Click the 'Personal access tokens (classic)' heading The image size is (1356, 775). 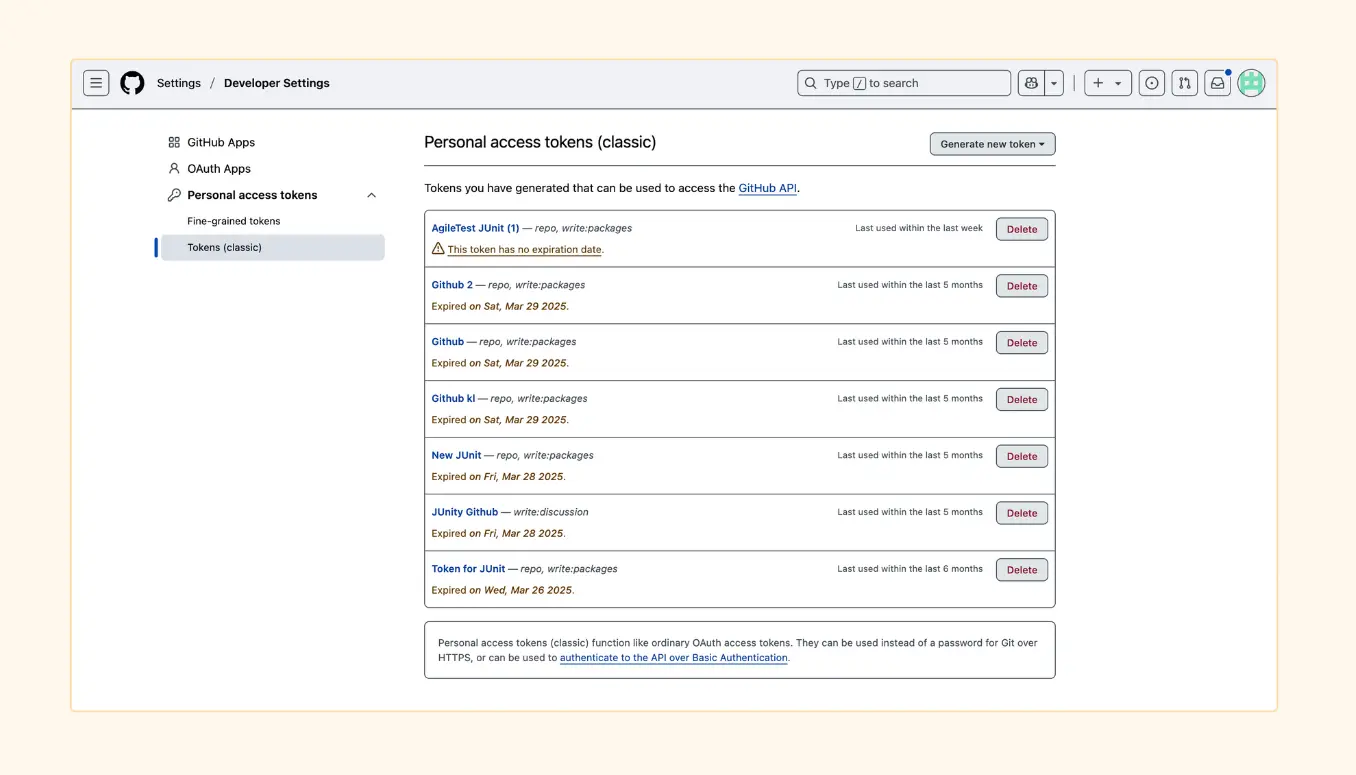coord(540,142)
